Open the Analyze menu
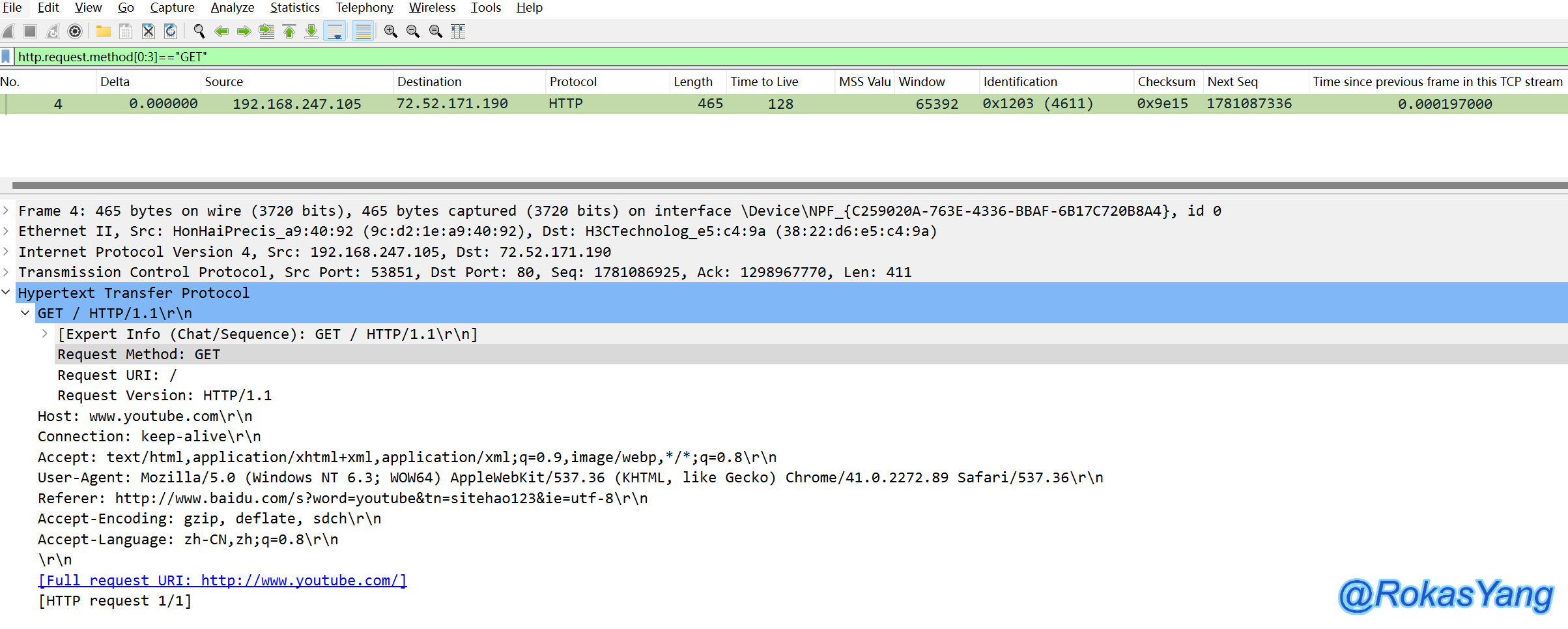The image size is (1568, 629). coord(232,8)
